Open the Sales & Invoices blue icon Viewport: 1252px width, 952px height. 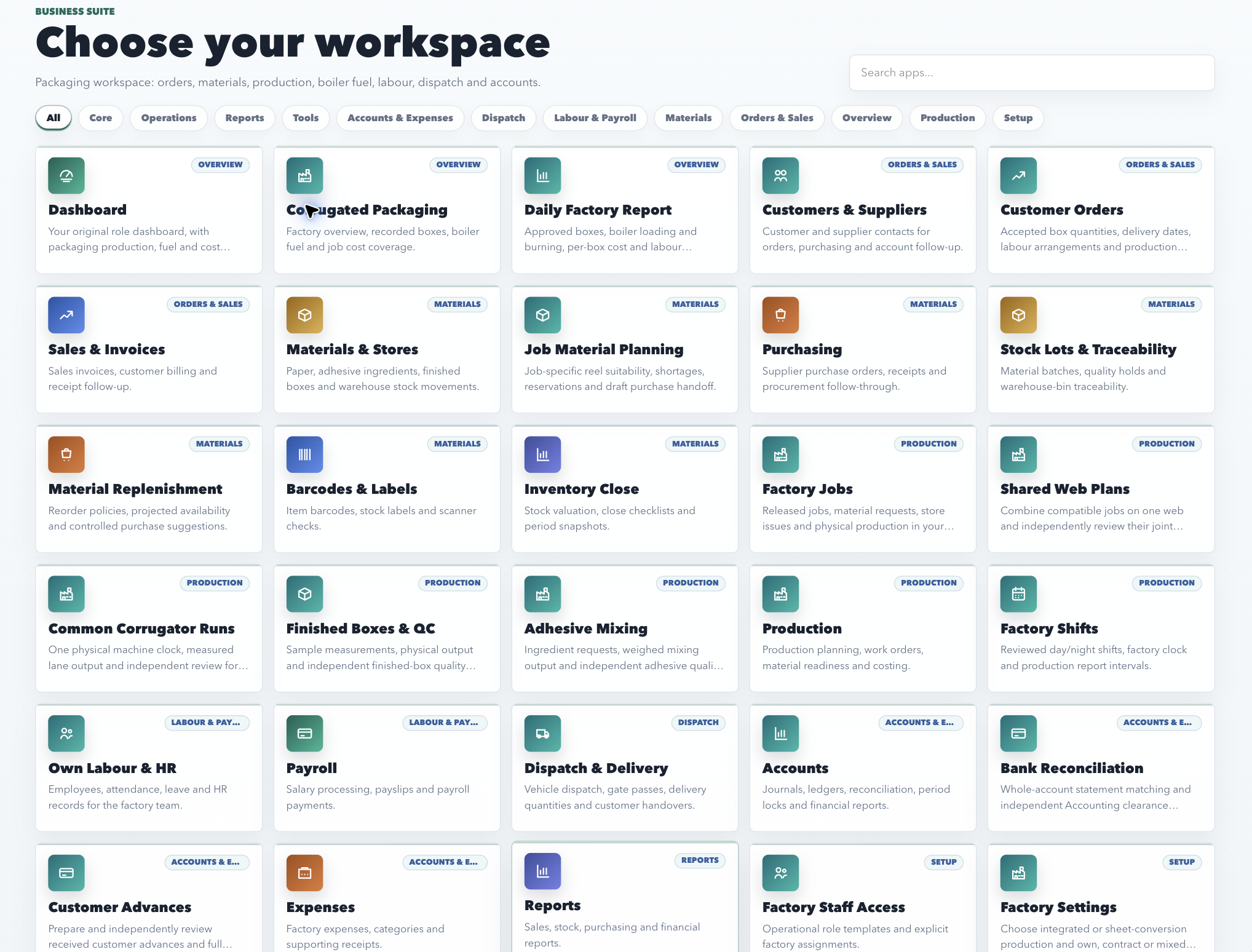click(x=66, y=315)
